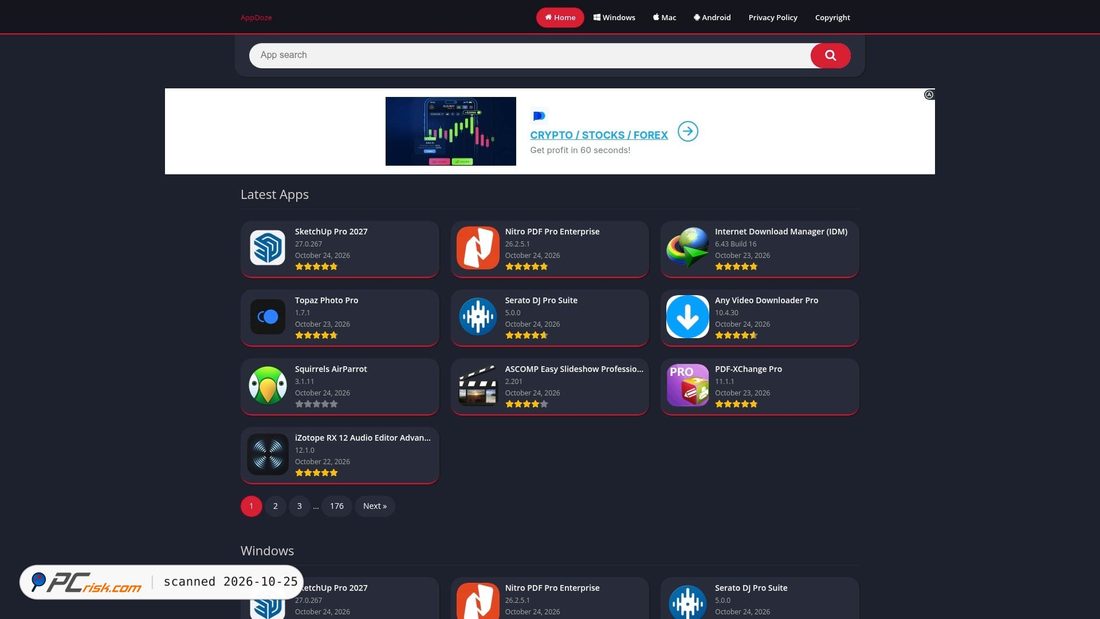The width and height of the screenshot is (1100, 619).
Task: Jump to page 176 of Latest Apps
Action: (337, 506)
